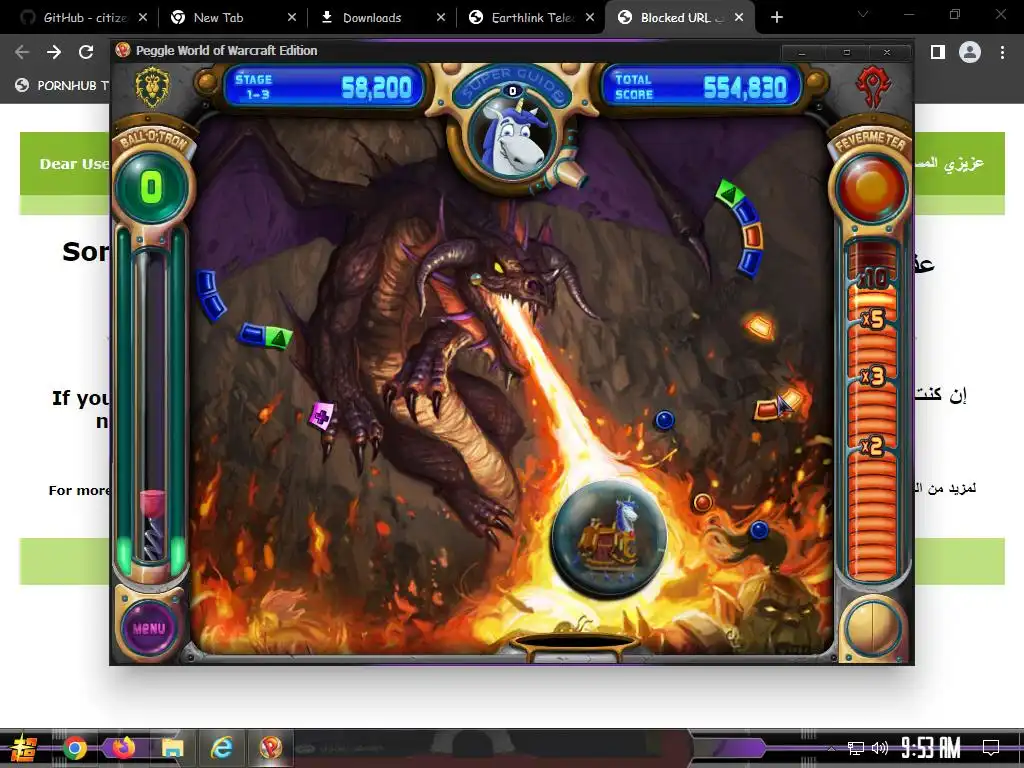Toggle Chrome side panel icon
This screenshot has width=1024, height=768.
(x=938, y=52)
